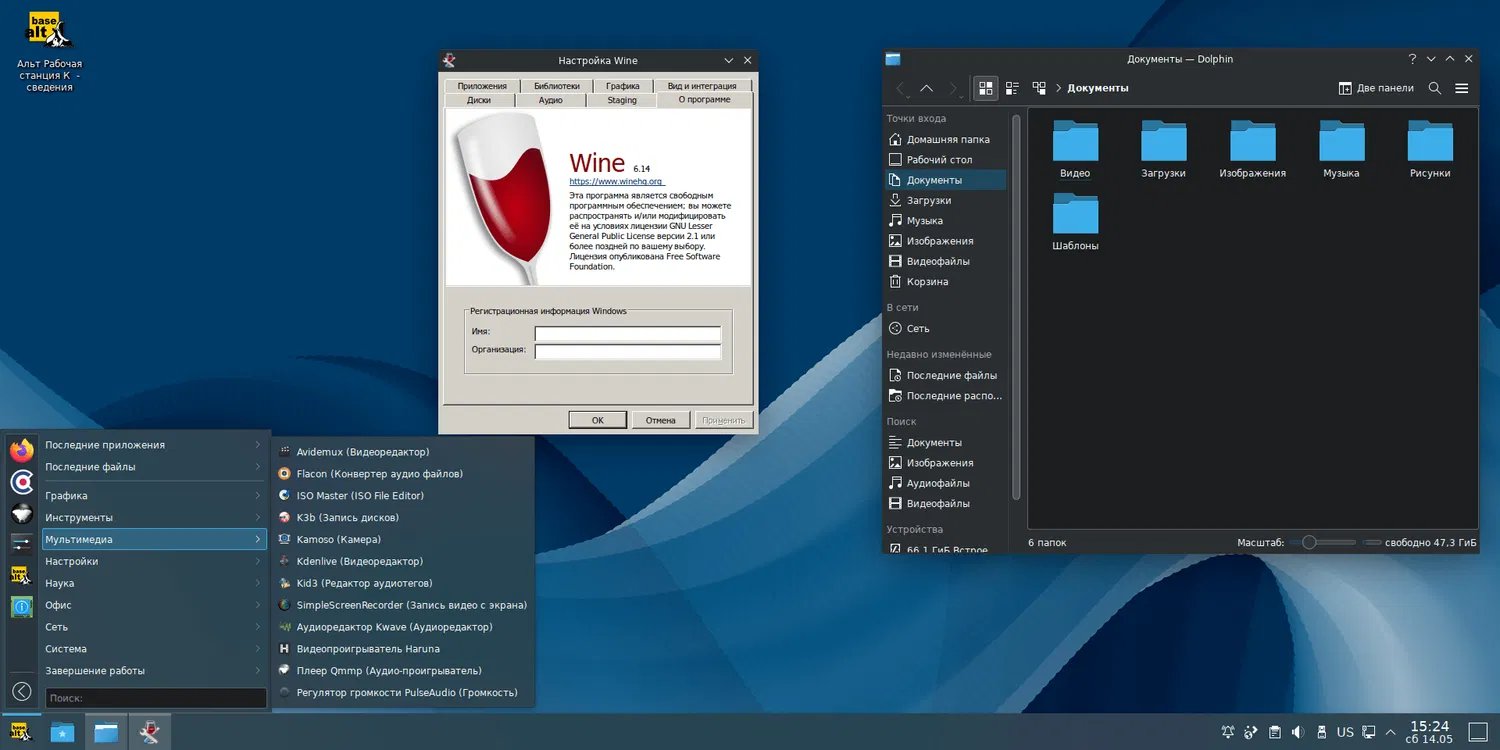Switch Dolphin to details tree view mode

click(x=1039, y=88)
